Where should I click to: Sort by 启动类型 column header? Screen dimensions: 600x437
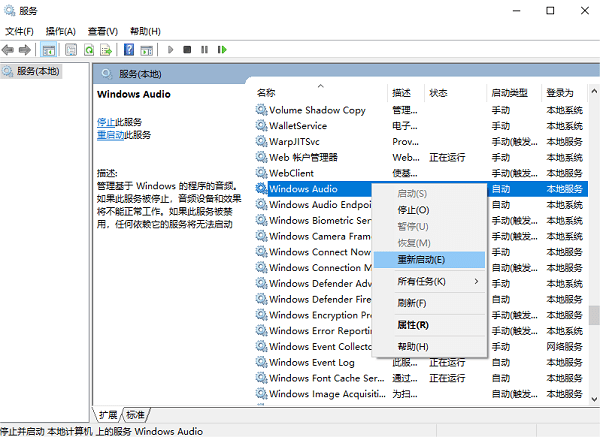coord(512,92)
